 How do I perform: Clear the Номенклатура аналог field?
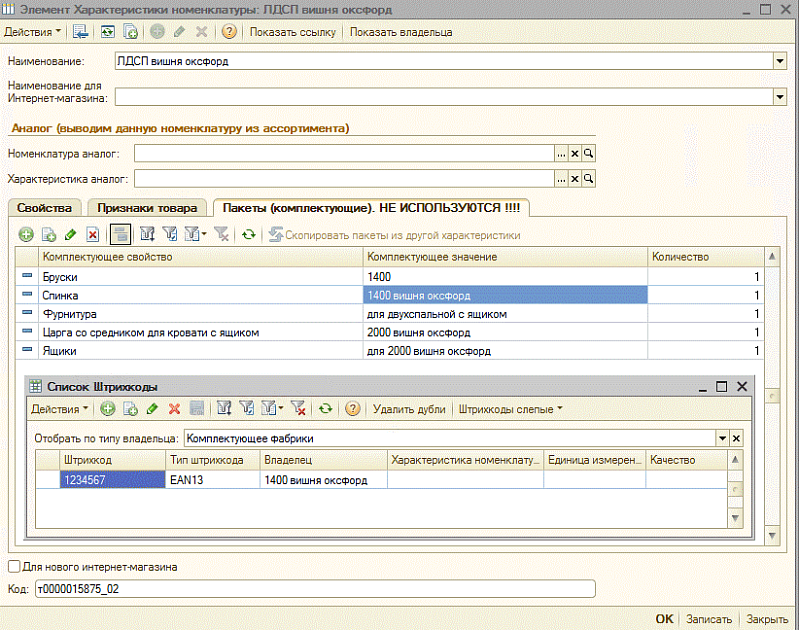tap(575, 153)
